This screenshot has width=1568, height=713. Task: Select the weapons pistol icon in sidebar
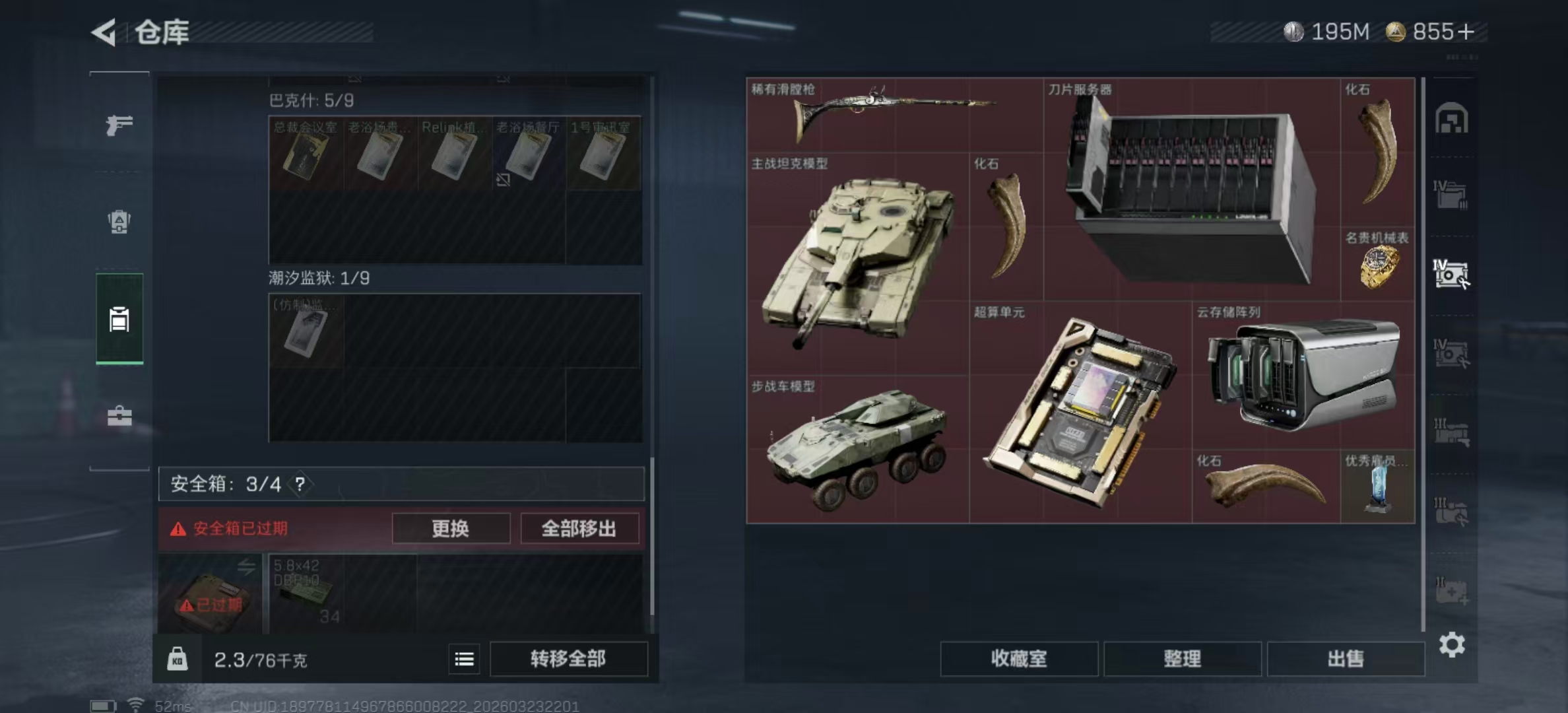pyautogui.click(x=119, y=124)
